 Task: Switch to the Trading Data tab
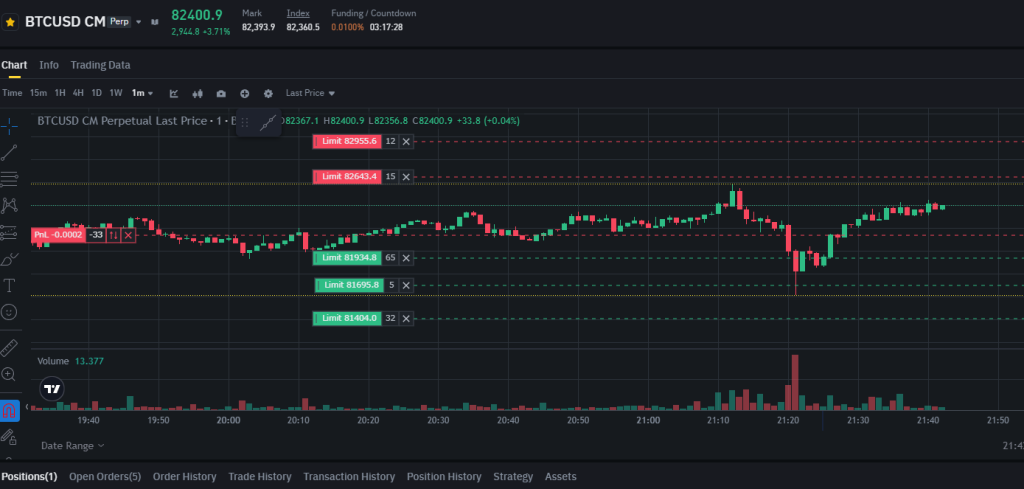coord(100,65)
